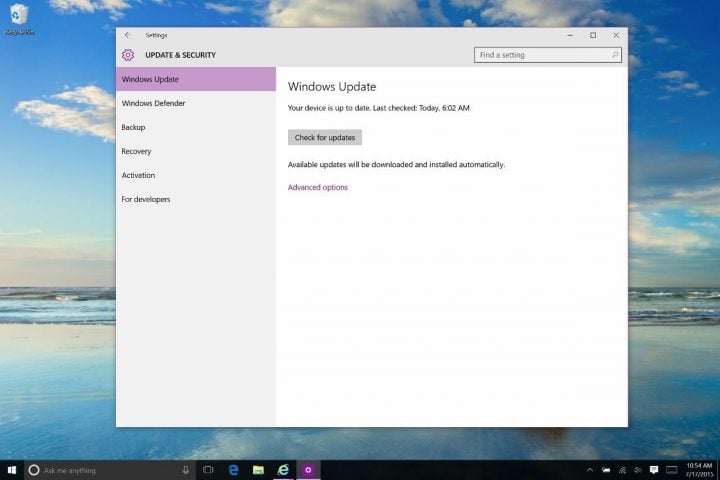
Task: Click the Update & Security gear icon
Action: pyautogui.click(x=128, y=55)
